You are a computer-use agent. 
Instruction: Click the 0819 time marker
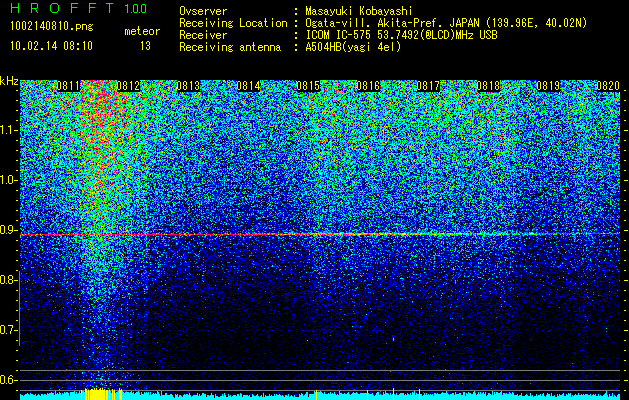click(x=548, y=86)
